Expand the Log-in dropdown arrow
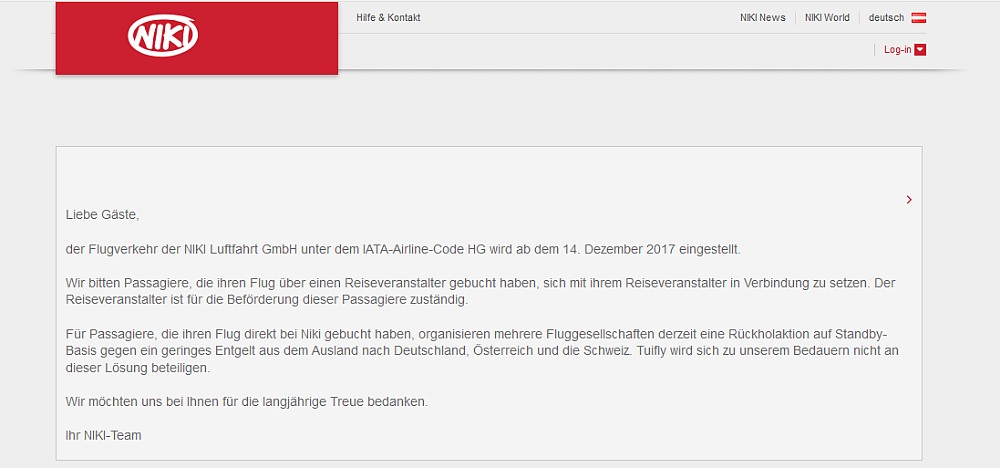 pyautogui.click(x=920, y=50)
